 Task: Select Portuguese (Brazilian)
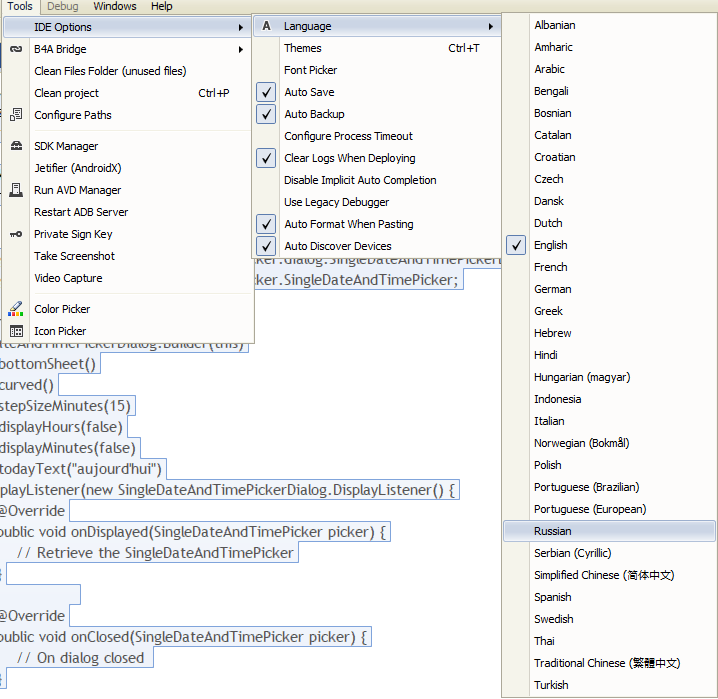click(x=587, y=487)
